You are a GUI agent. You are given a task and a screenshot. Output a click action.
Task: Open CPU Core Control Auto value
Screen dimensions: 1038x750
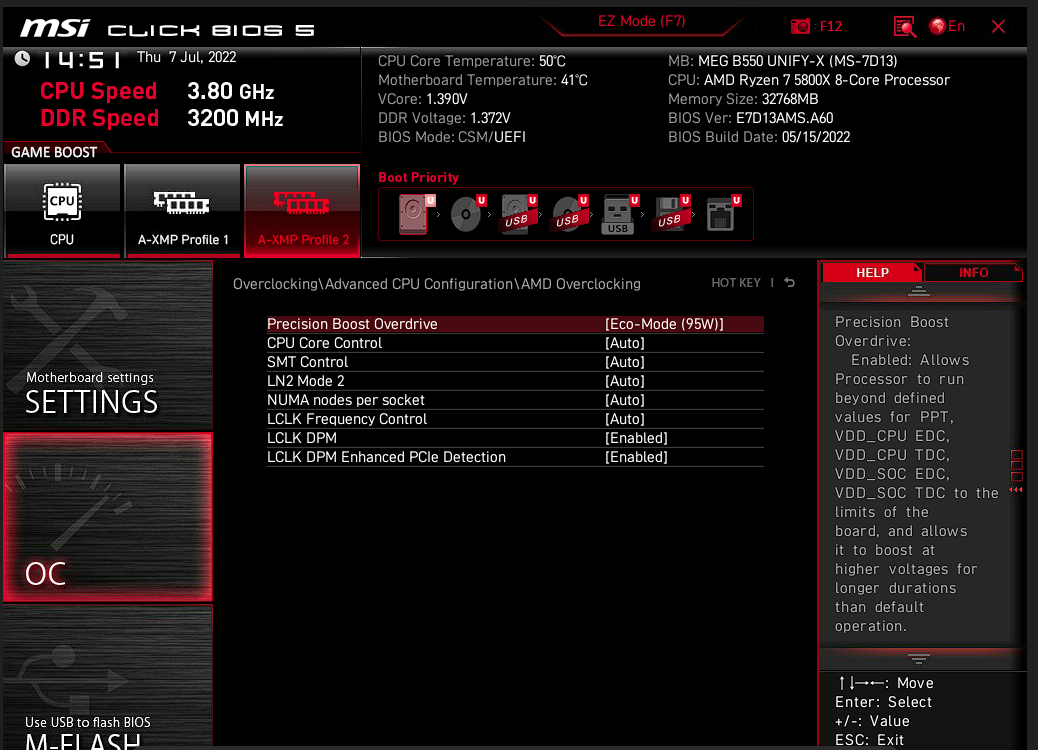624,343
